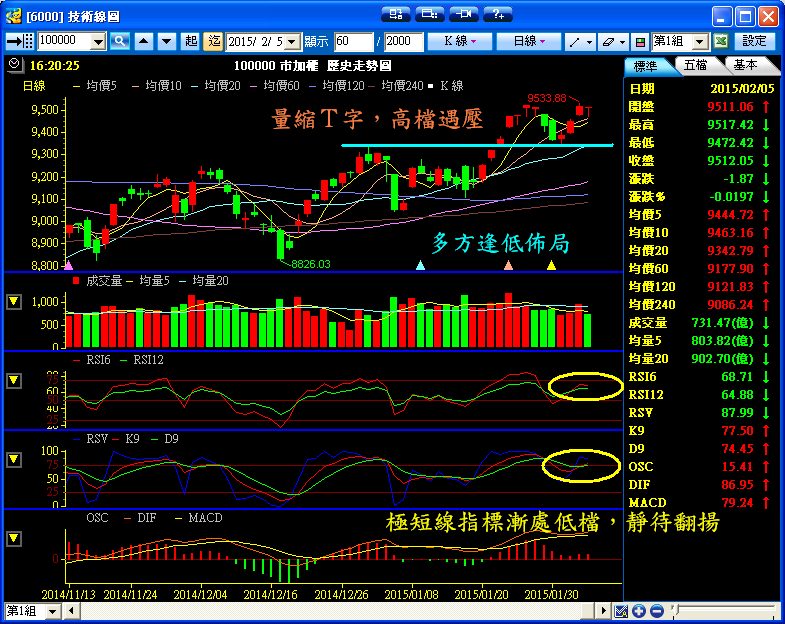Viewport: 785px width, 624px height.
Task: Click the zoom slider at bottom right
Action: click(720, 611)
